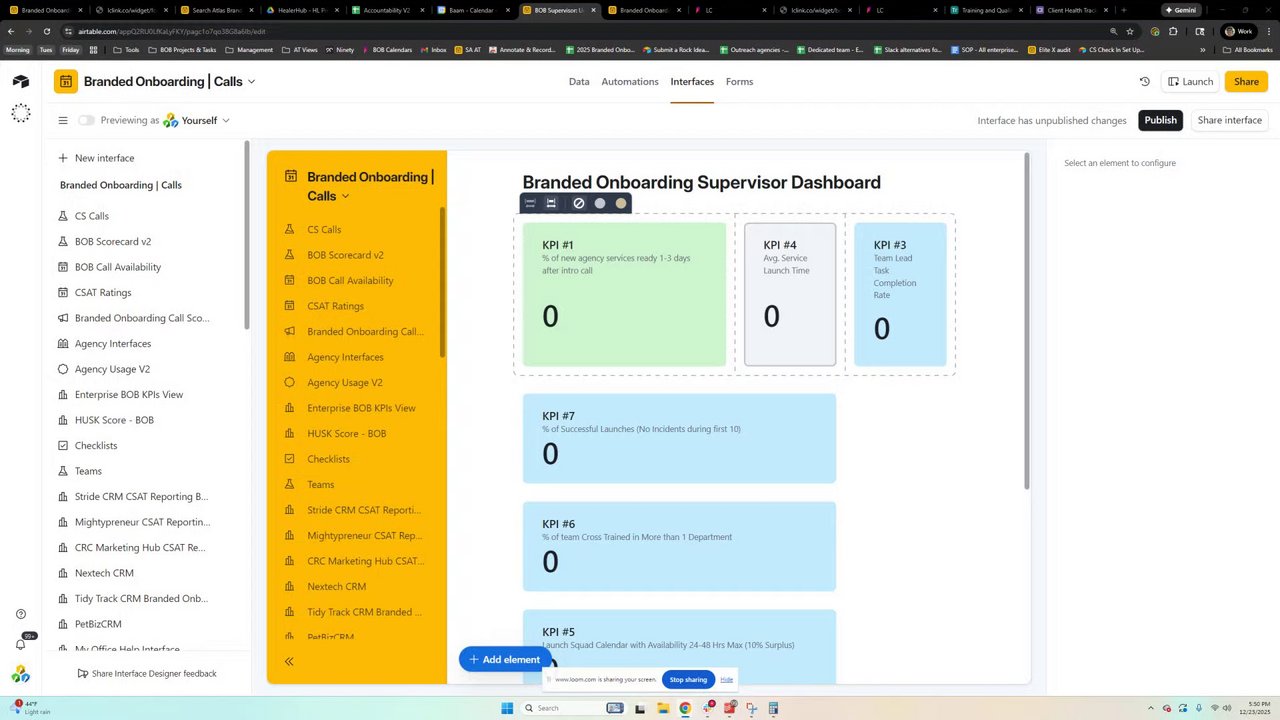
Task: Bookmark this page with the star icon
Action: pos(1130,31)
